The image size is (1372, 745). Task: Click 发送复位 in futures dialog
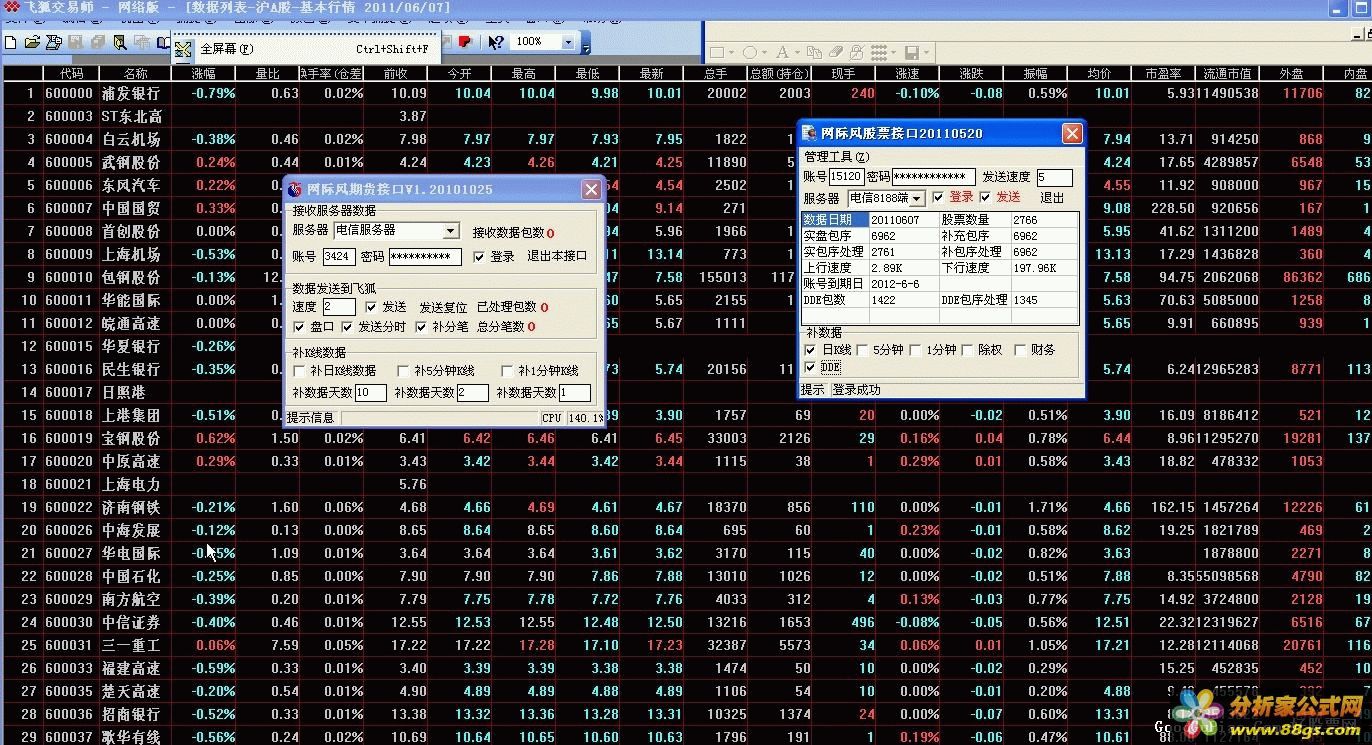[443, 307]
